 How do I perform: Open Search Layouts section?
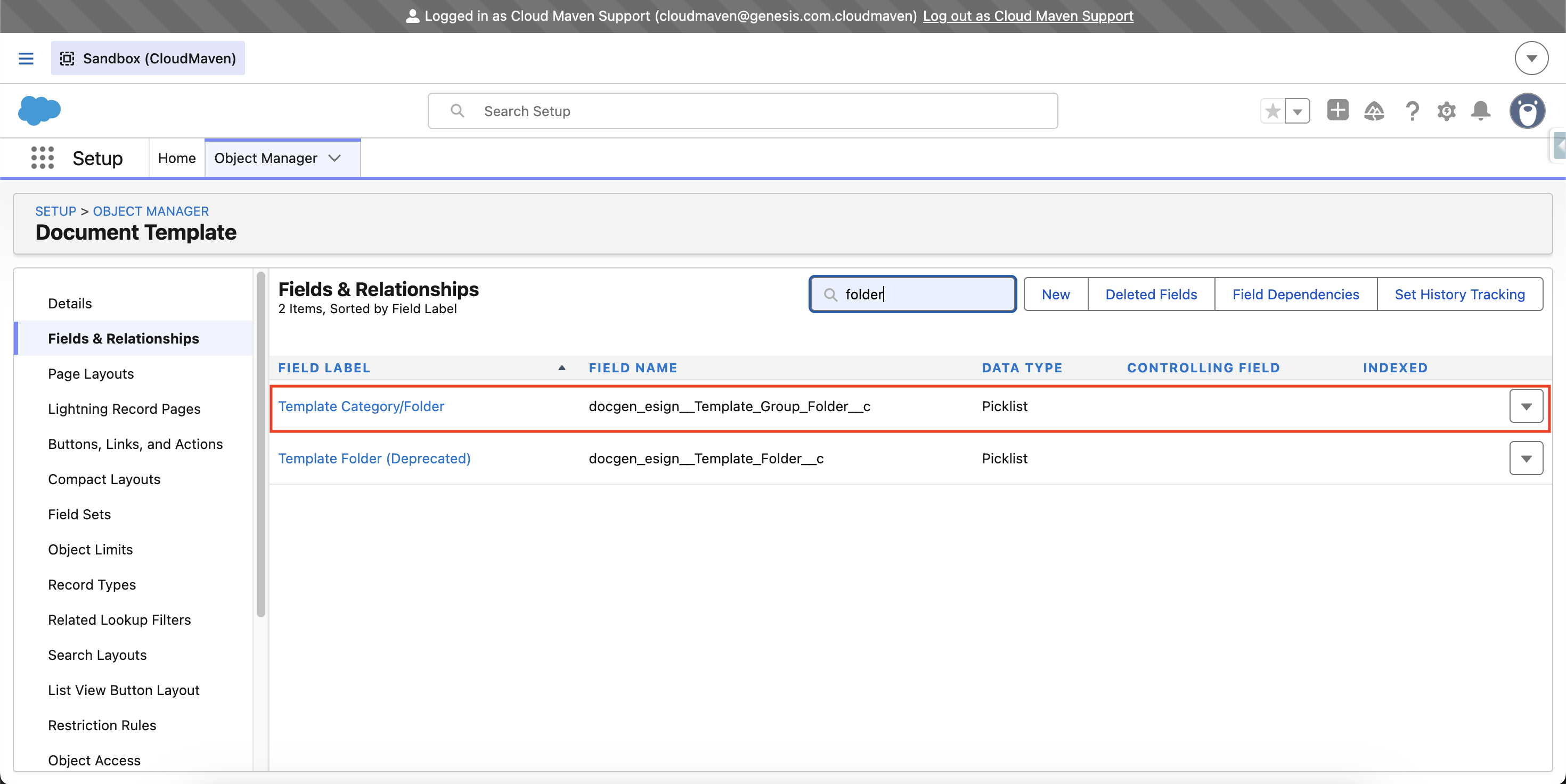(x=97, y=655)
